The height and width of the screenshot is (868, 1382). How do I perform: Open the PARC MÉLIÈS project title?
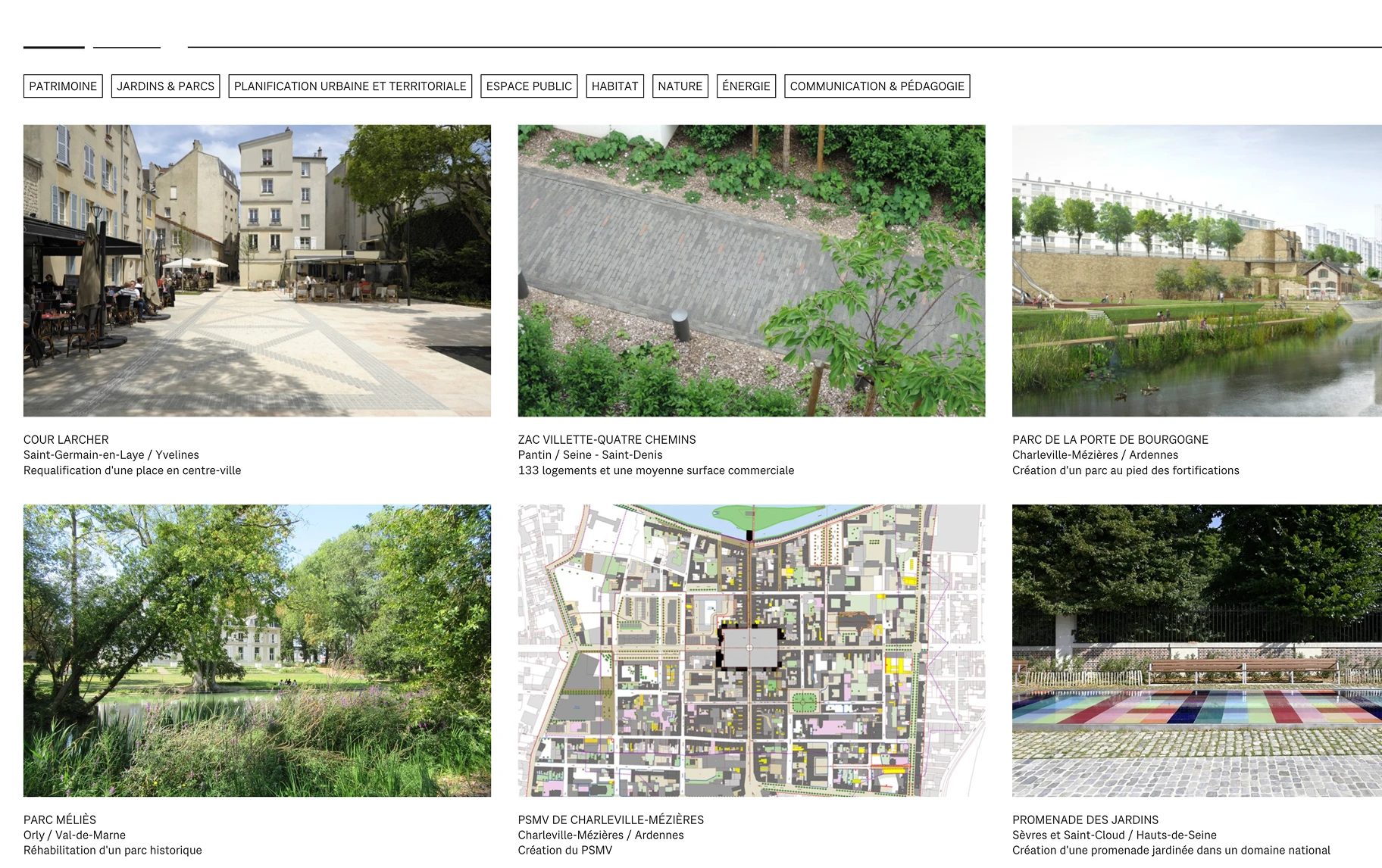click(60, 820)
